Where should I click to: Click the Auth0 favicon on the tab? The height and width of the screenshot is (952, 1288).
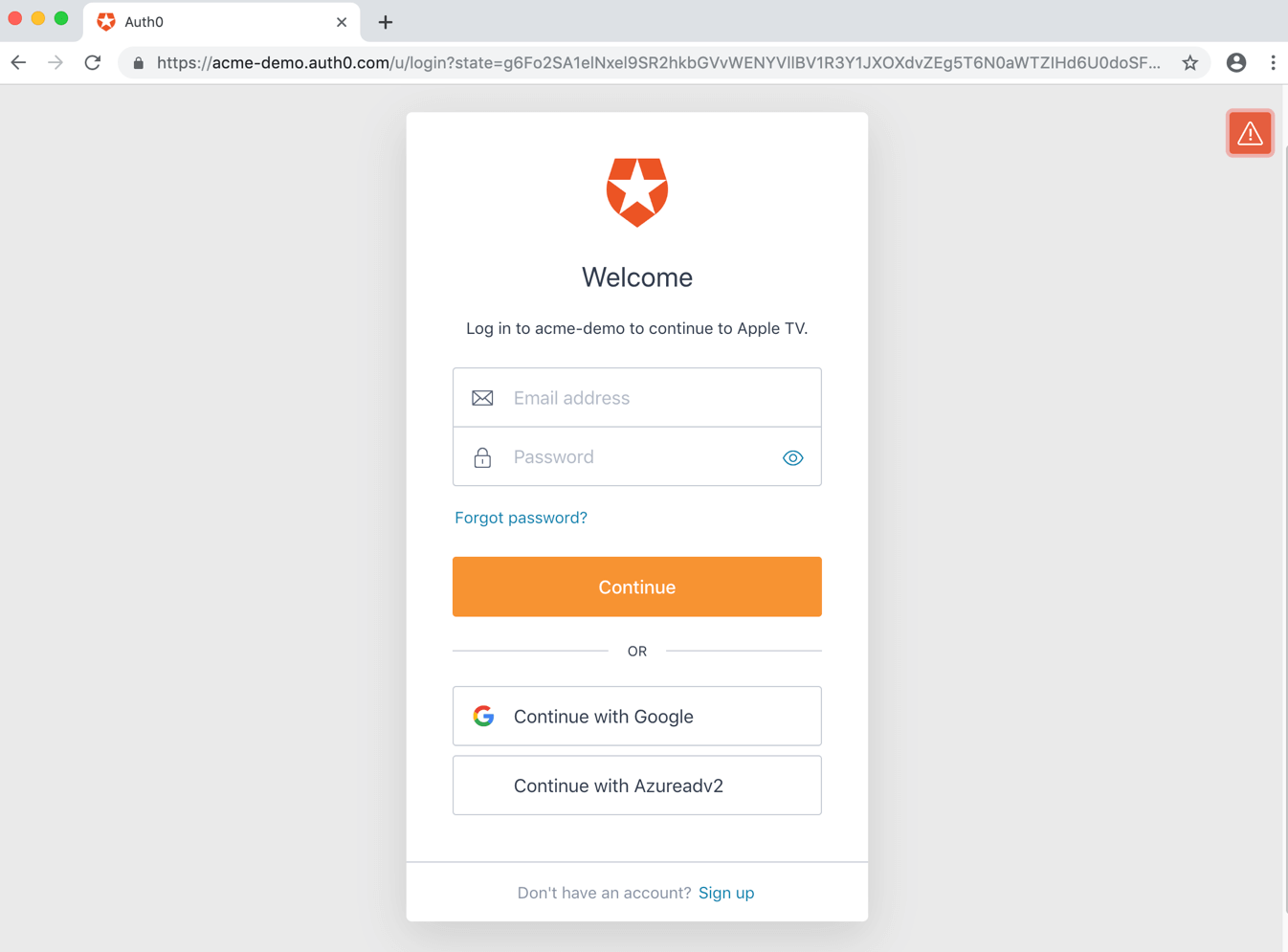coord(105,21)
